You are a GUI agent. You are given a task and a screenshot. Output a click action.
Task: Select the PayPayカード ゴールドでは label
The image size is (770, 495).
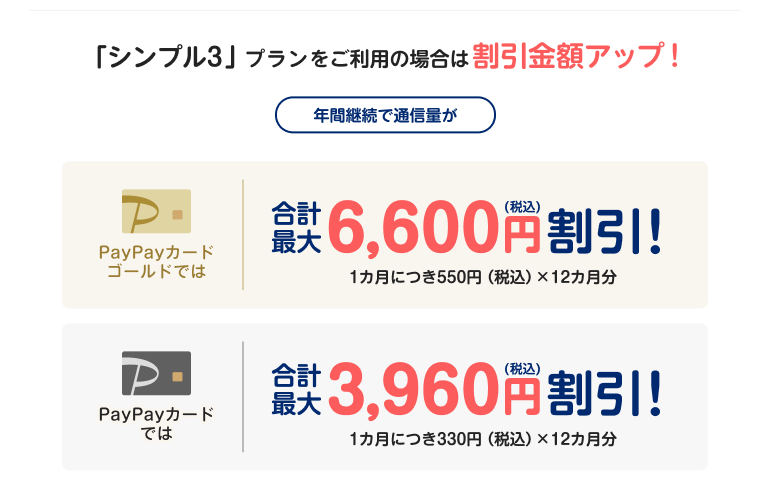coord(156,261)
